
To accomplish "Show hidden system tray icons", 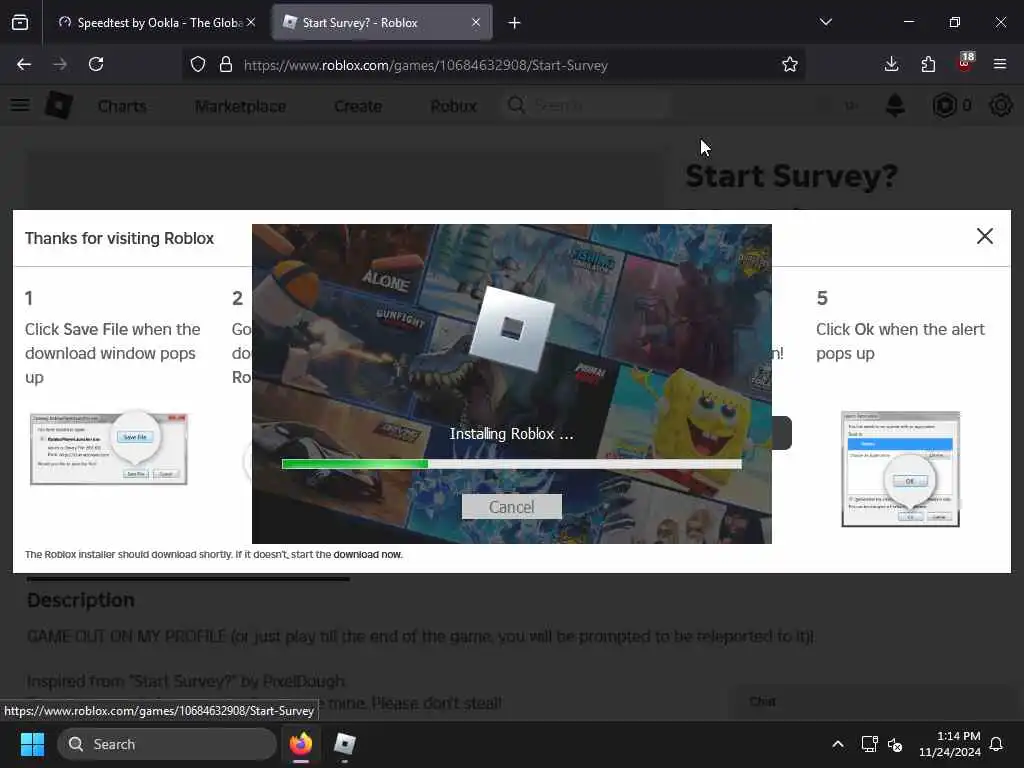I will tap(838, 744).
